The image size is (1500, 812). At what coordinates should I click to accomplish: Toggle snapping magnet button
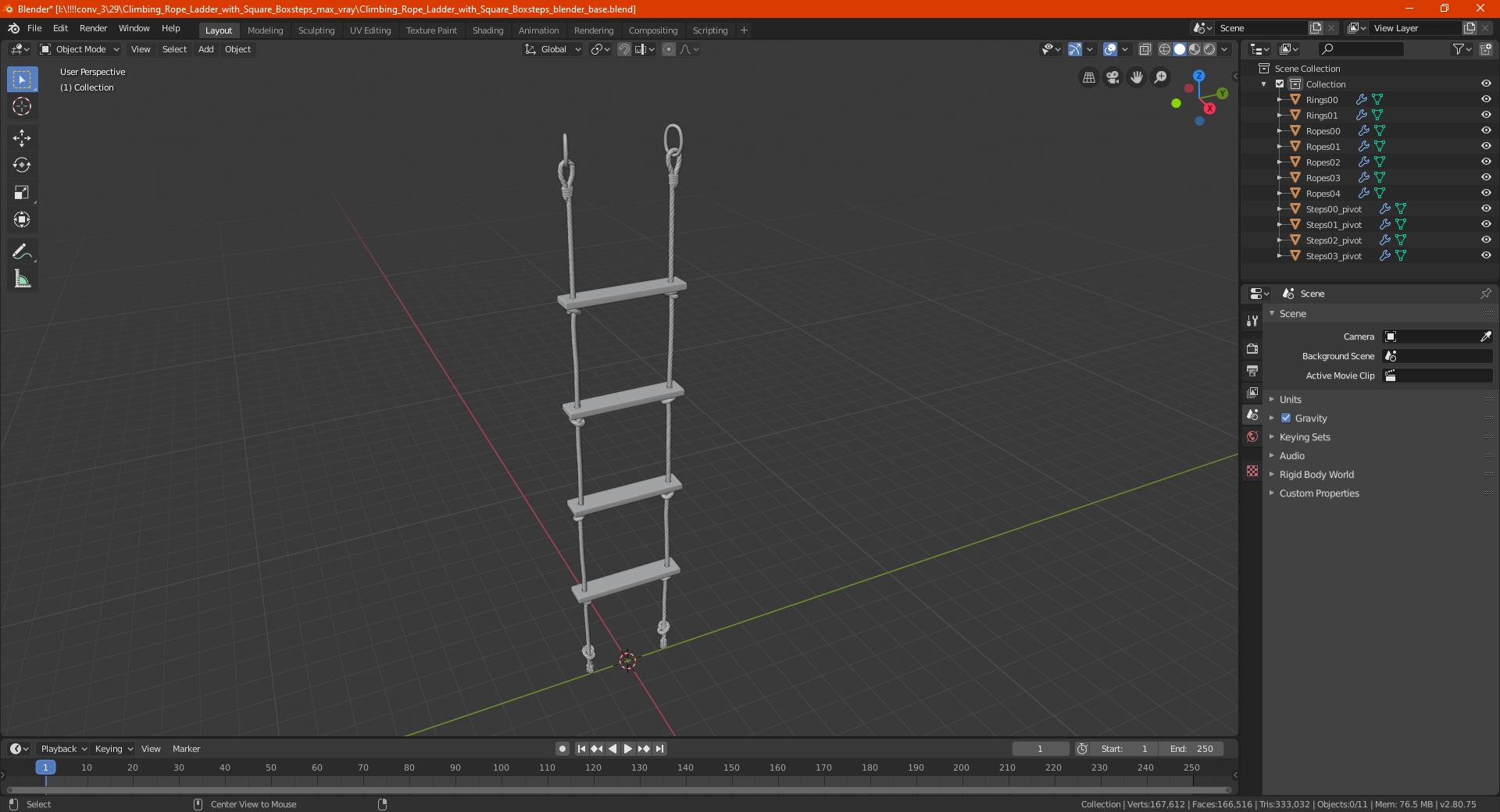coord(624,49)
